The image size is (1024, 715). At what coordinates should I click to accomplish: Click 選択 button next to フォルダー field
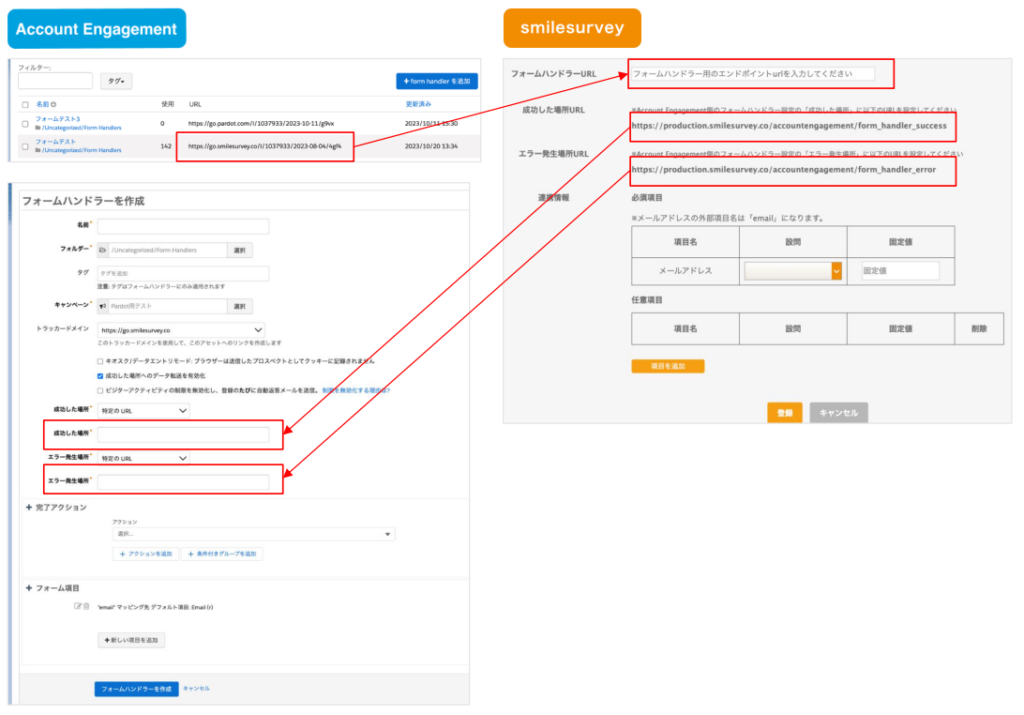[240, 250]
